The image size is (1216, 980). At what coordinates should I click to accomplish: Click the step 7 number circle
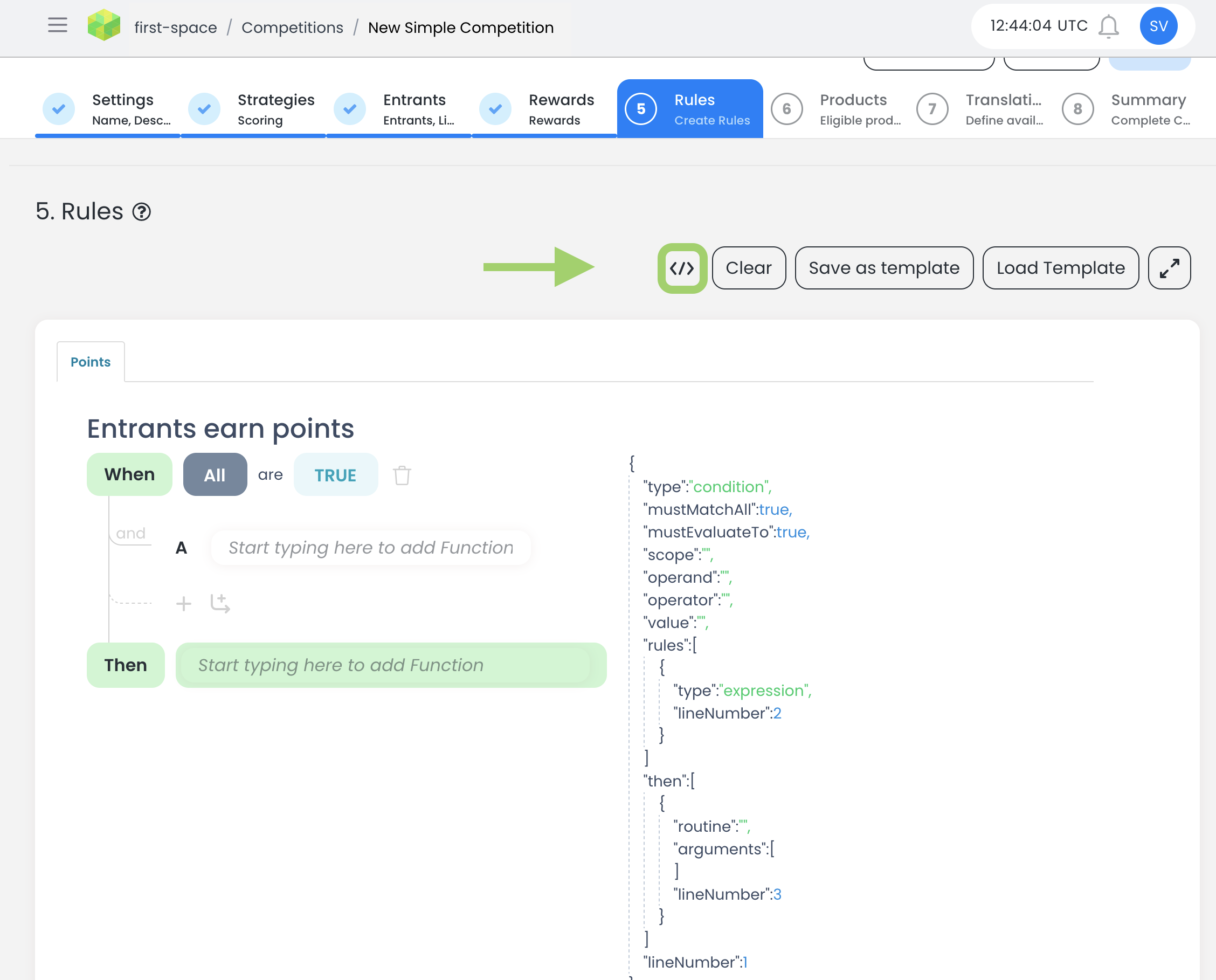(932, 109)
